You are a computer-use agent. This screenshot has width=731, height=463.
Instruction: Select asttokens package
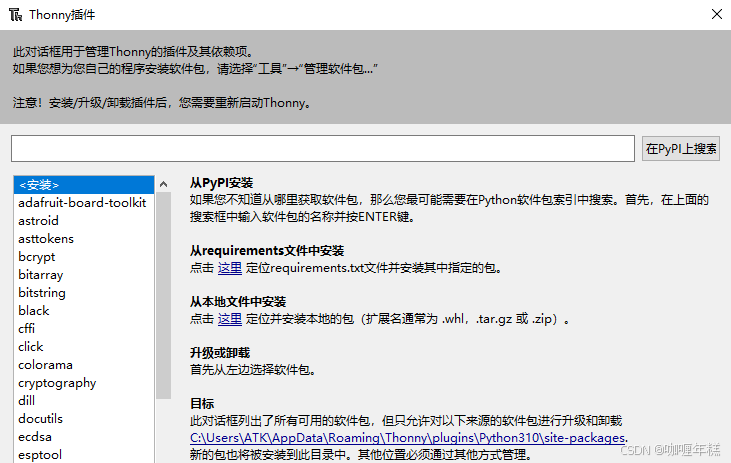coord(84,239)
